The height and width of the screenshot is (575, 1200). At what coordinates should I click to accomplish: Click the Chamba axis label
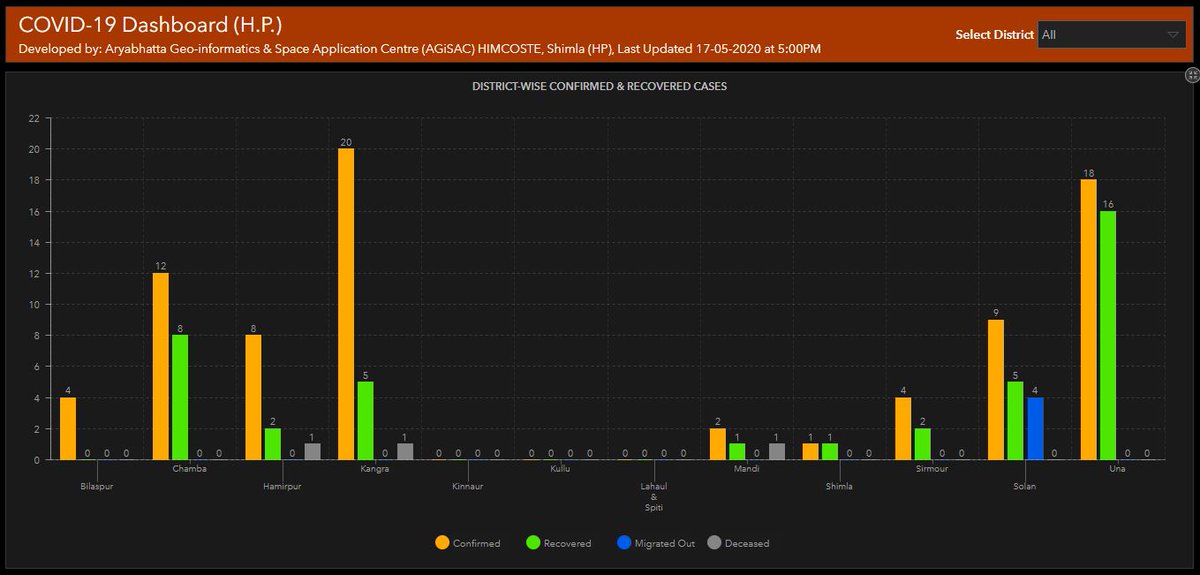(190, 468)
